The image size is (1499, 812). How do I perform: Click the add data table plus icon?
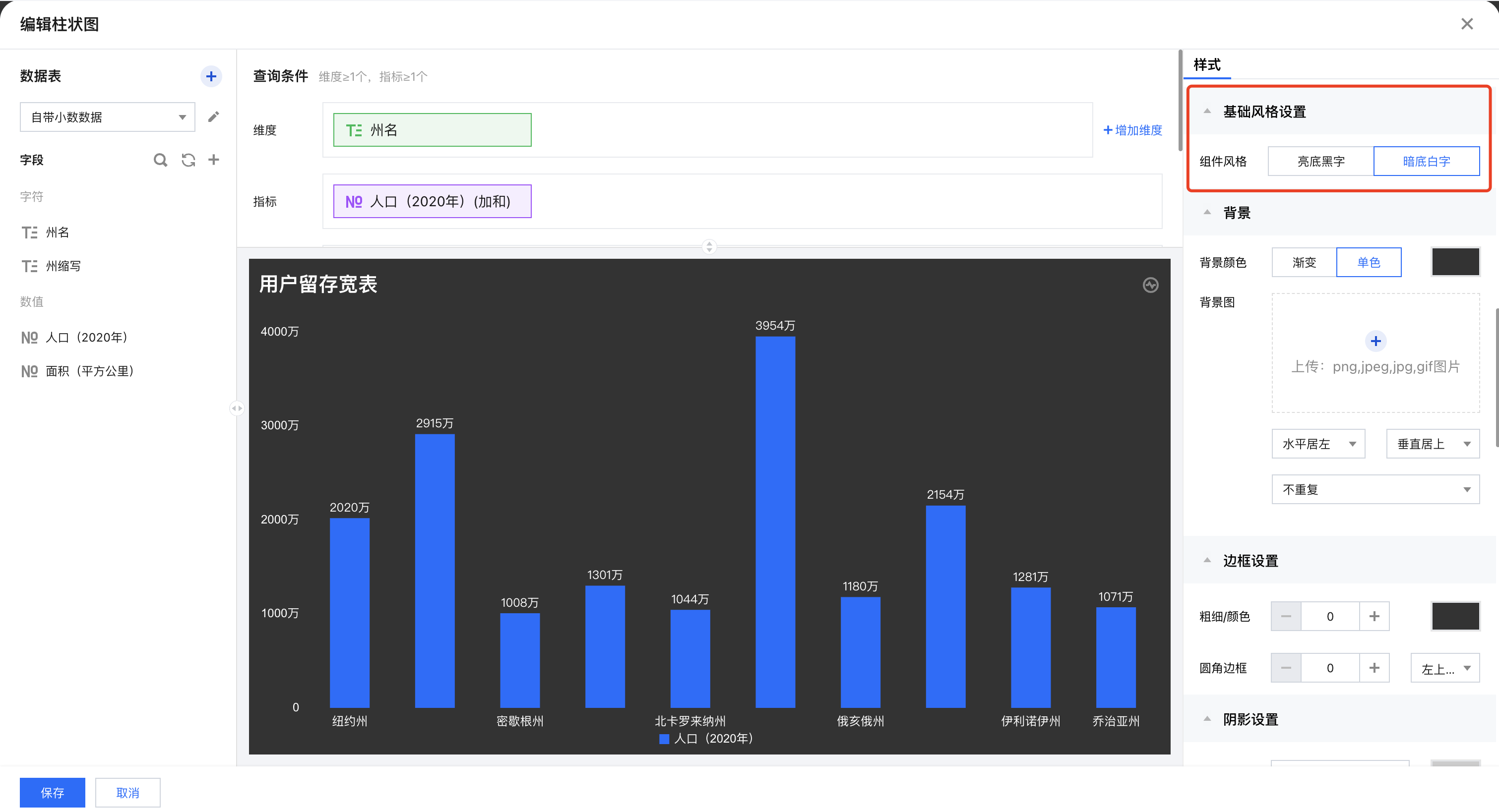pyautogui.click(x=211, y=76)
